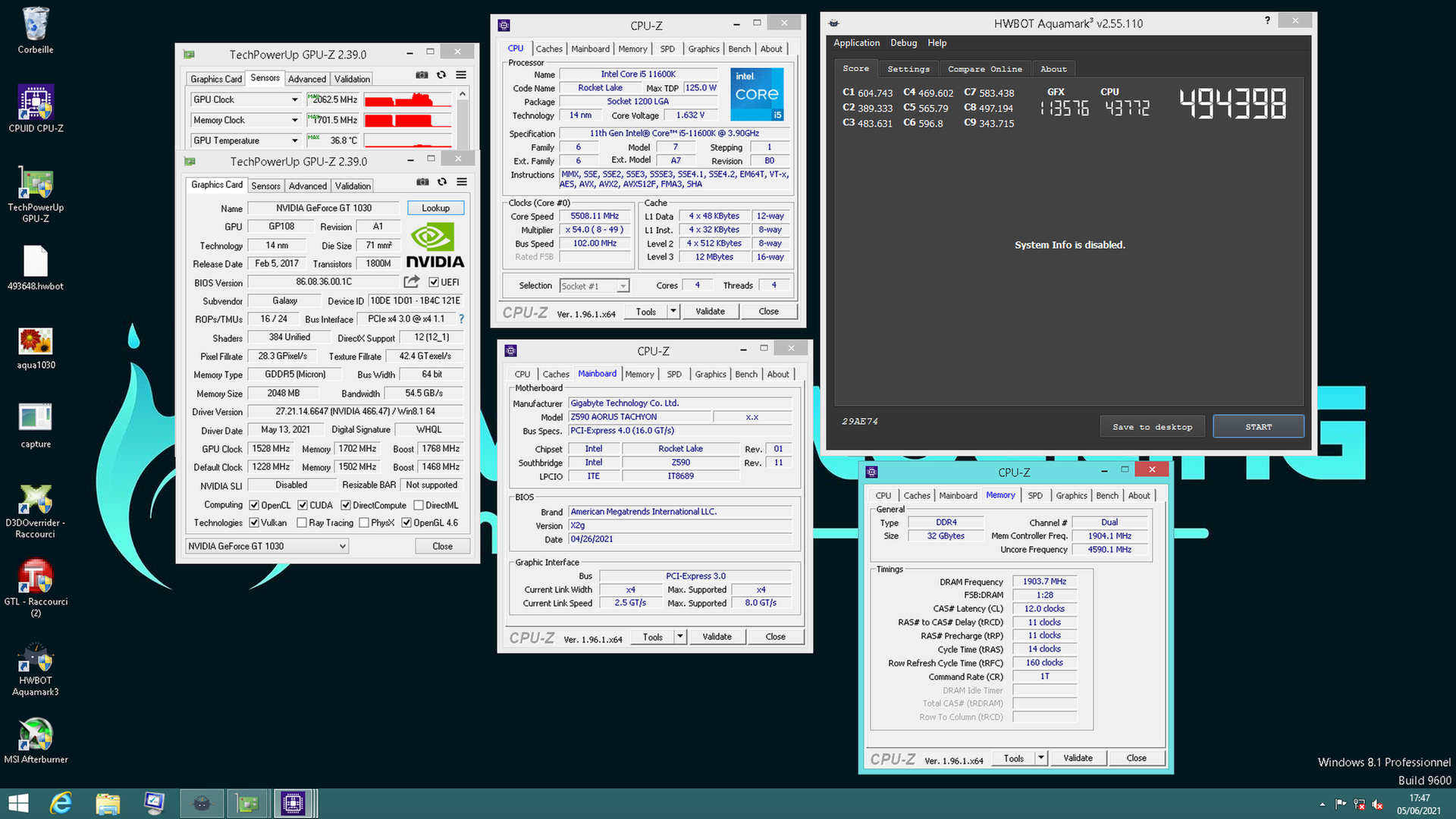
Task: Expand Tools dropdown arrow in CPU-Z CPU window
Action: tap(673, 311)
